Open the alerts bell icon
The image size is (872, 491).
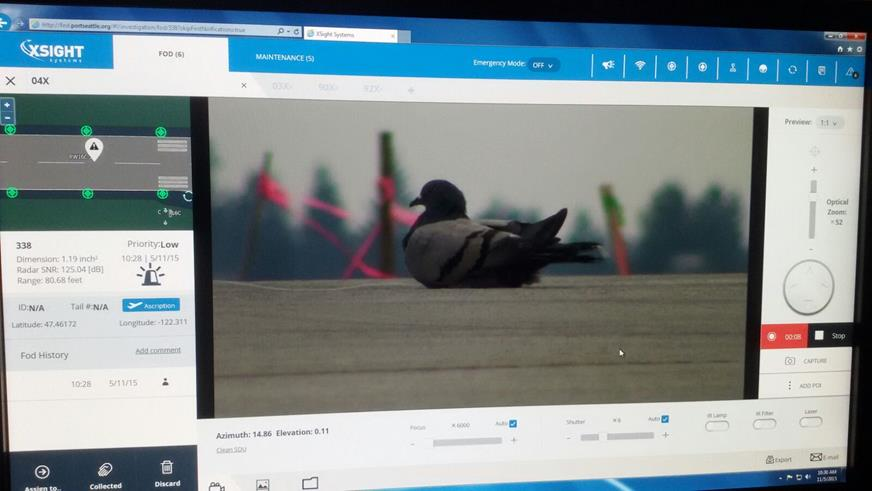(850, 72)
